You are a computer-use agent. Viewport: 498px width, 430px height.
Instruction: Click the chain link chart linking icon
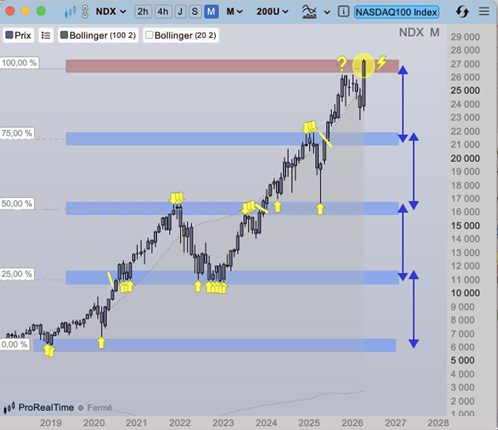point(85,12)
